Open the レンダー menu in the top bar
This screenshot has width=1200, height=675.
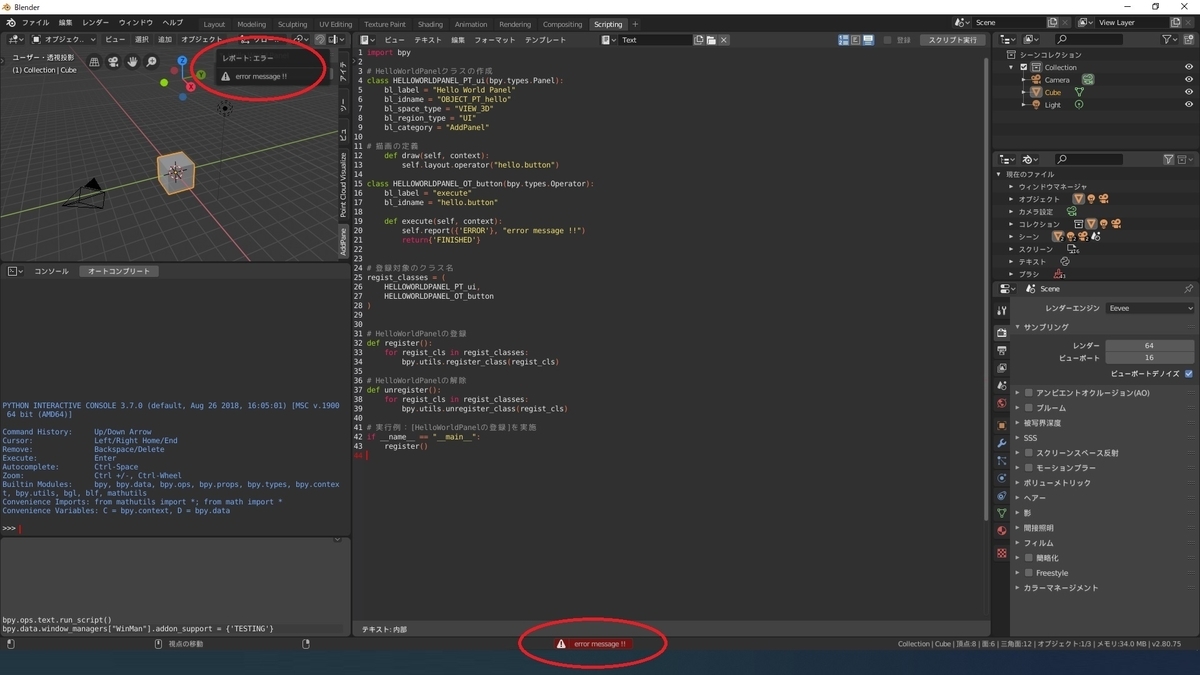click(x=95, y=21)
